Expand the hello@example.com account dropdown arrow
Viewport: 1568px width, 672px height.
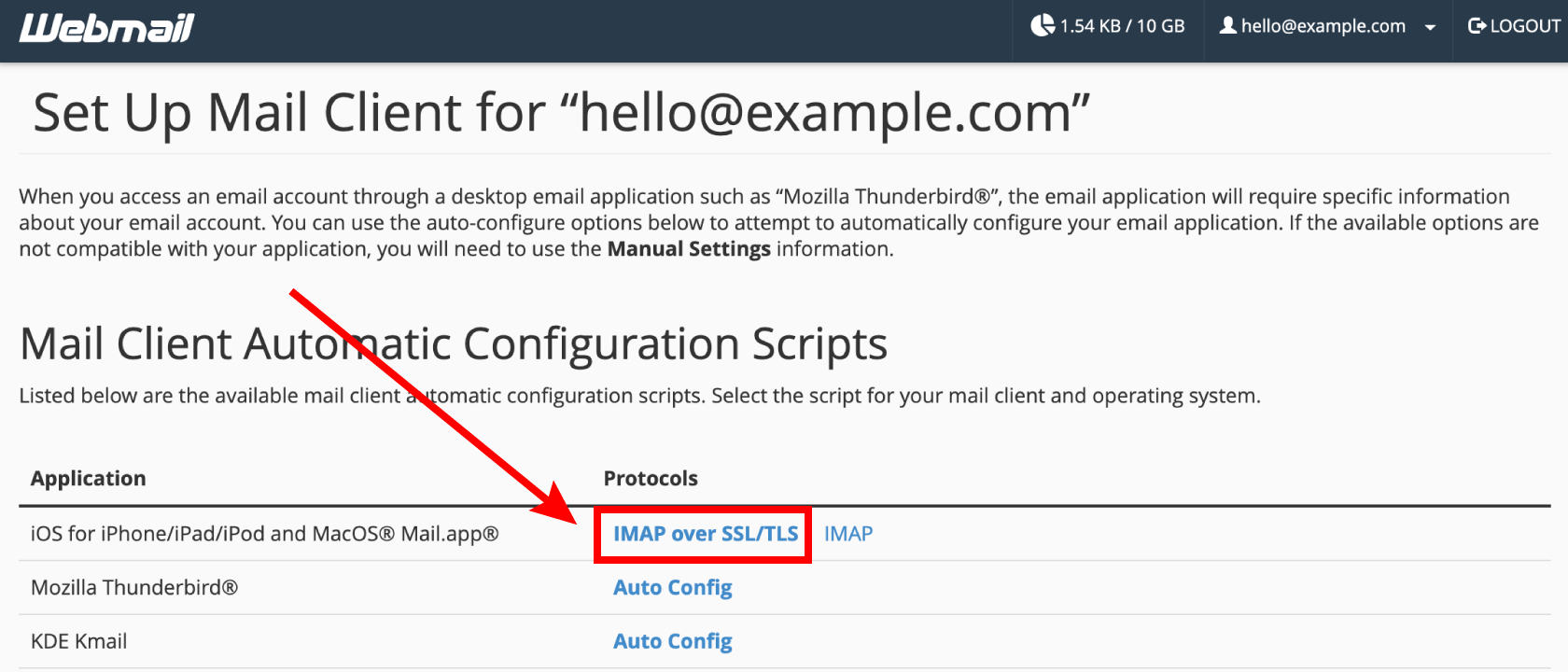(x=1430, y=28)
